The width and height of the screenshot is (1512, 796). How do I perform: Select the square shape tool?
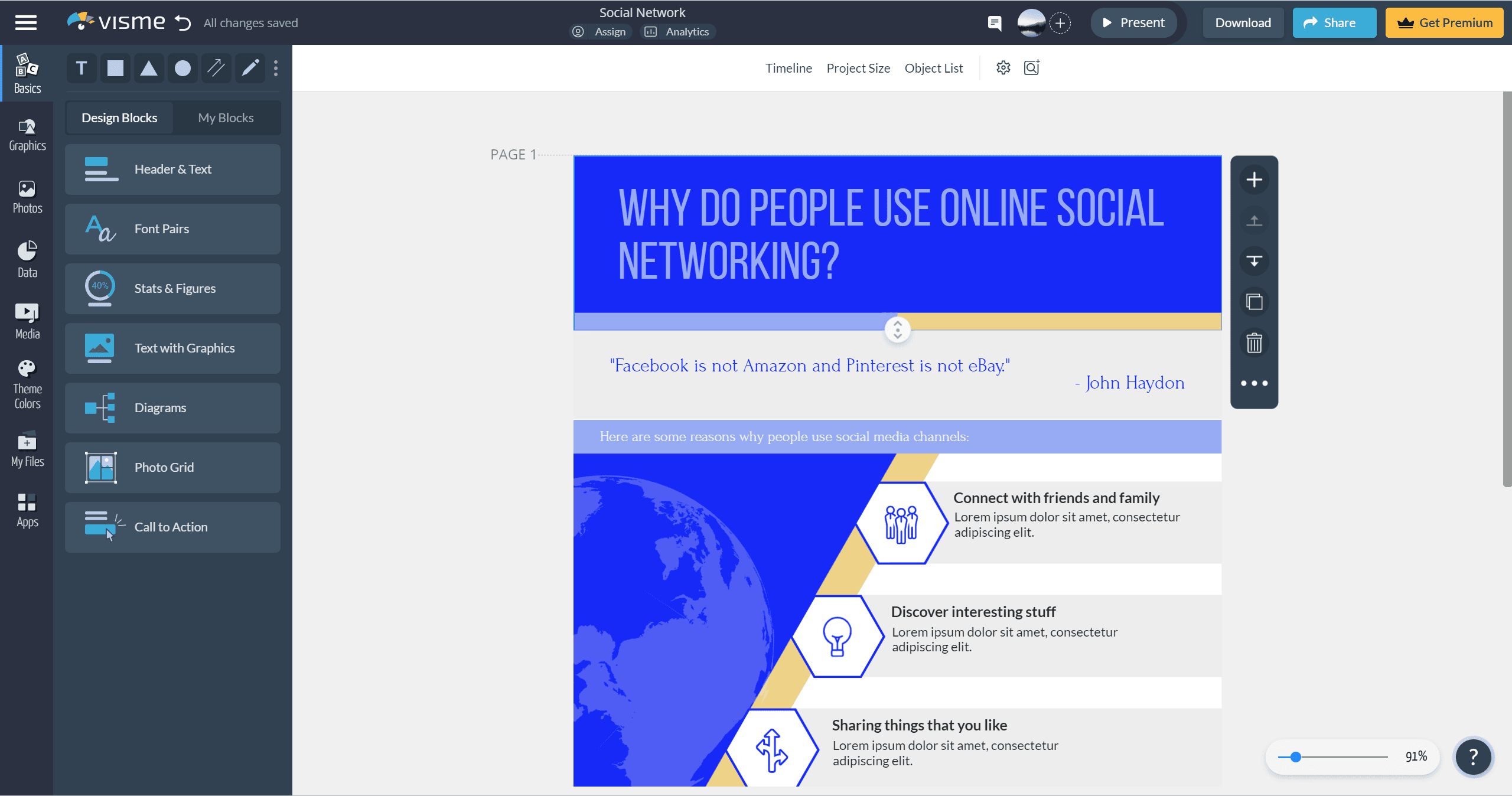[x=115, y=68]
